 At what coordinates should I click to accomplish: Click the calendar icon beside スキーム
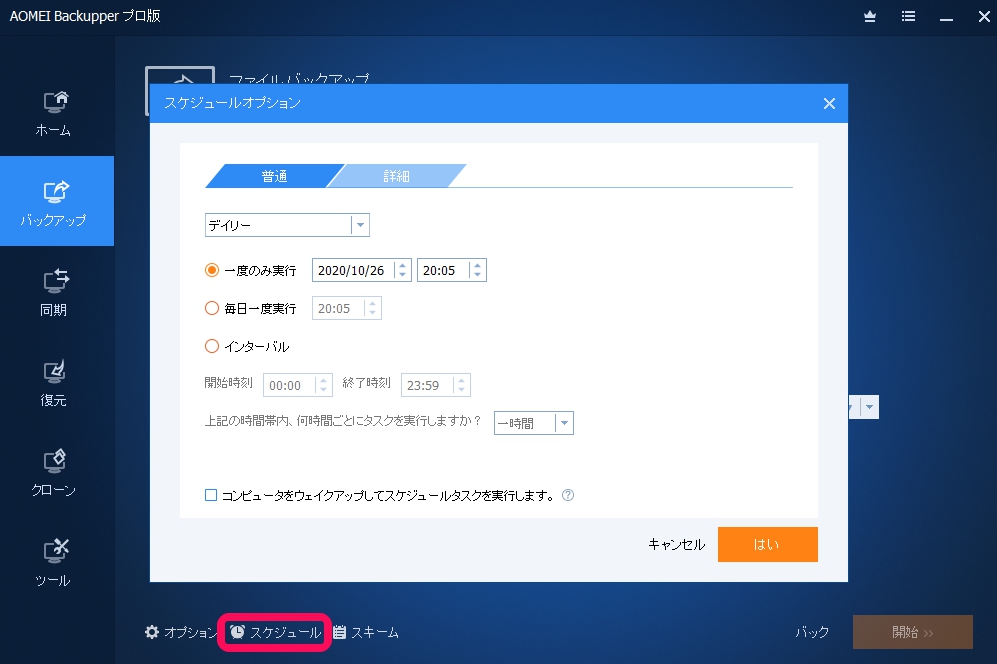(340, 632)
